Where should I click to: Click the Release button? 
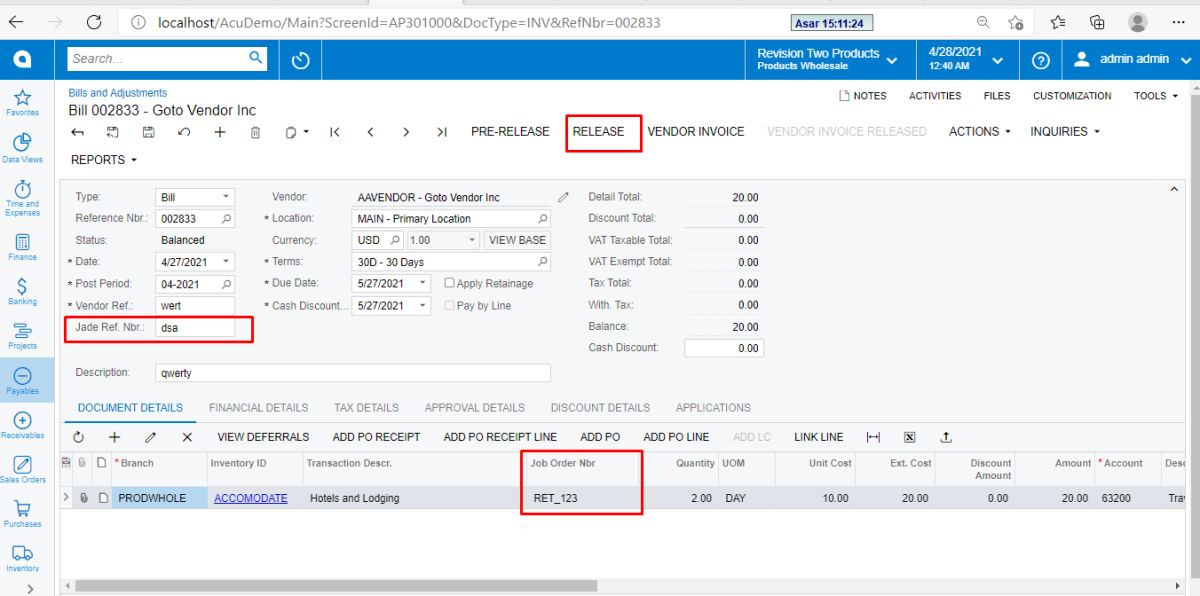point(598,131)
